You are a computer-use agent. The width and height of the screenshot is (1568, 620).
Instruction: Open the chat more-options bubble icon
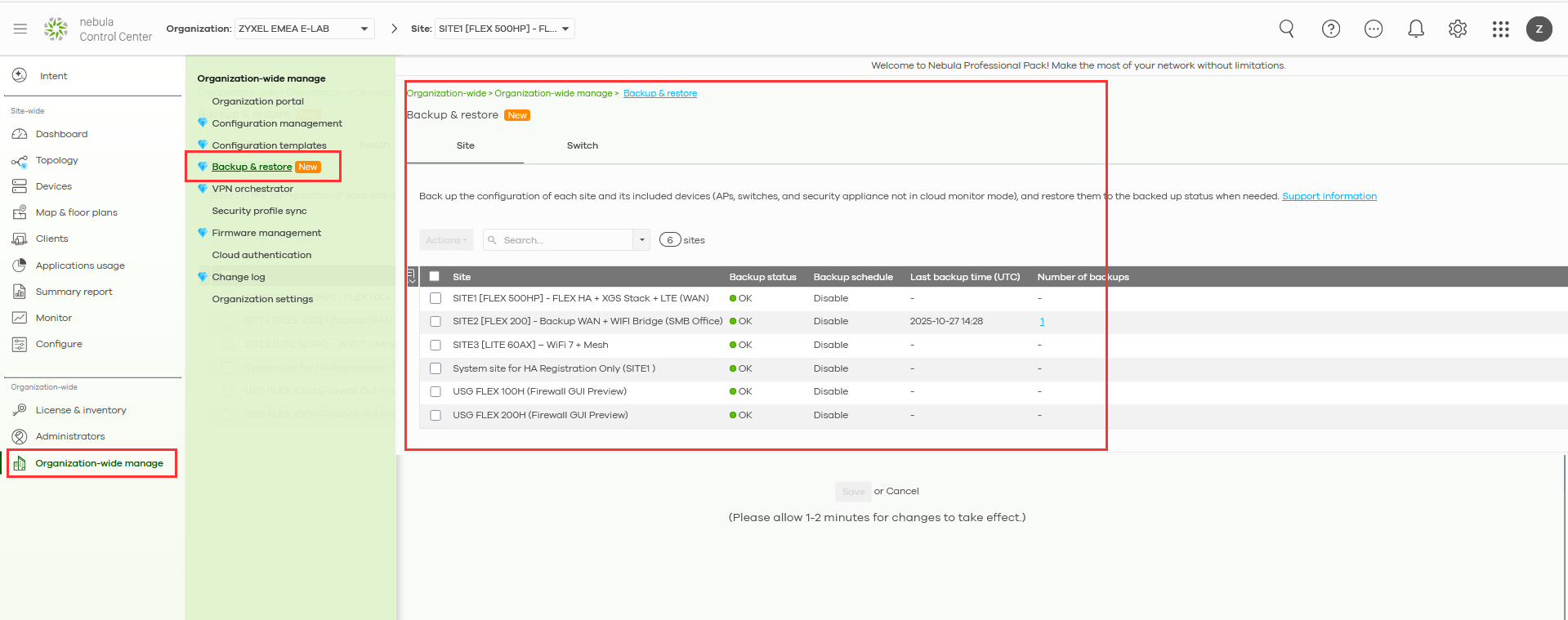pyautogui.click(x=1373, y=29)
